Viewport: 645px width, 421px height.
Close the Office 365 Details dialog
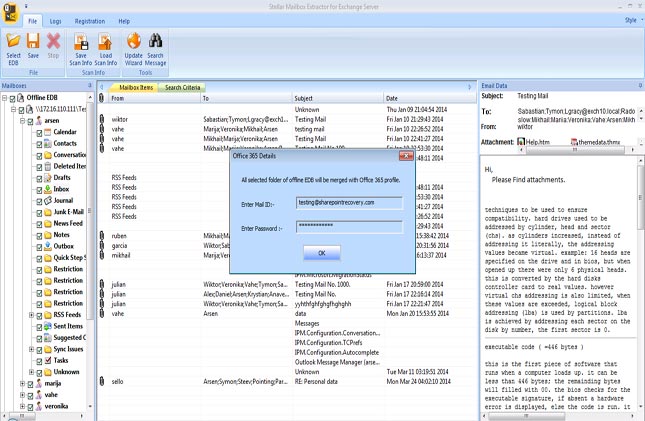(x=406, y=156)
